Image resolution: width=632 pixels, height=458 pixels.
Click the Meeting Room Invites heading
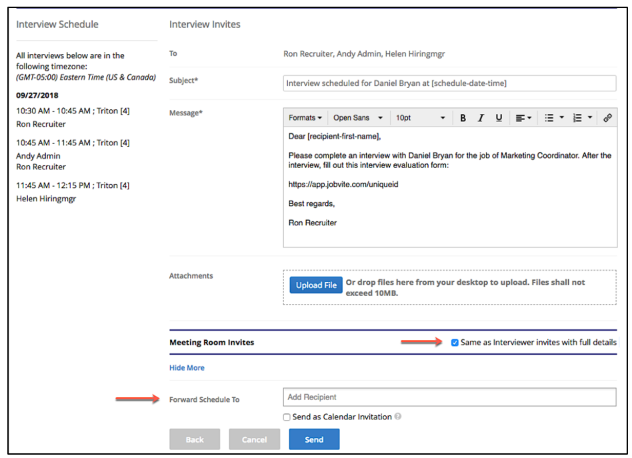pyautogui.click(x=212, y=342)
